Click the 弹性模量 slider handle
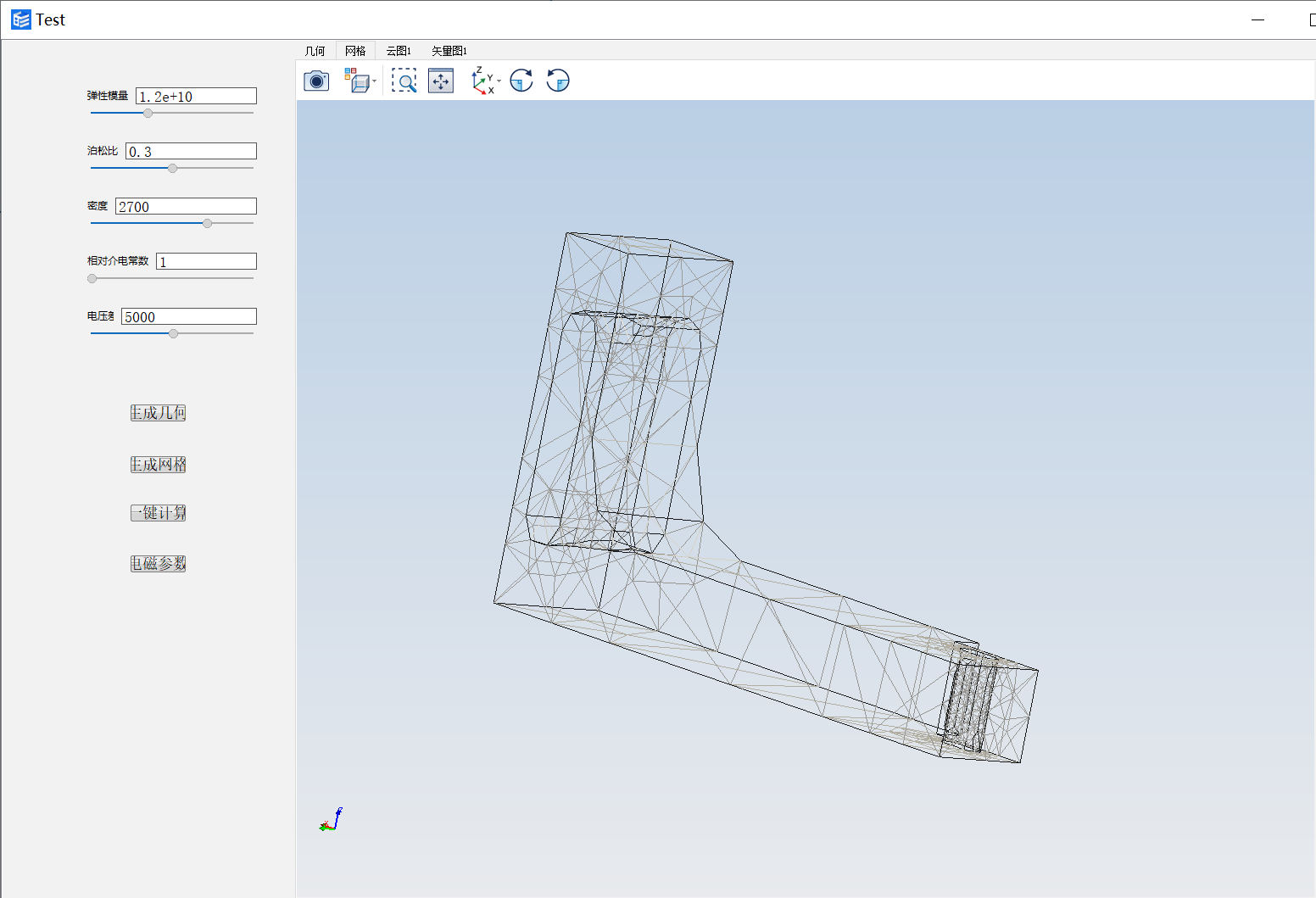The image size is (1316, 898). [148, 113]
